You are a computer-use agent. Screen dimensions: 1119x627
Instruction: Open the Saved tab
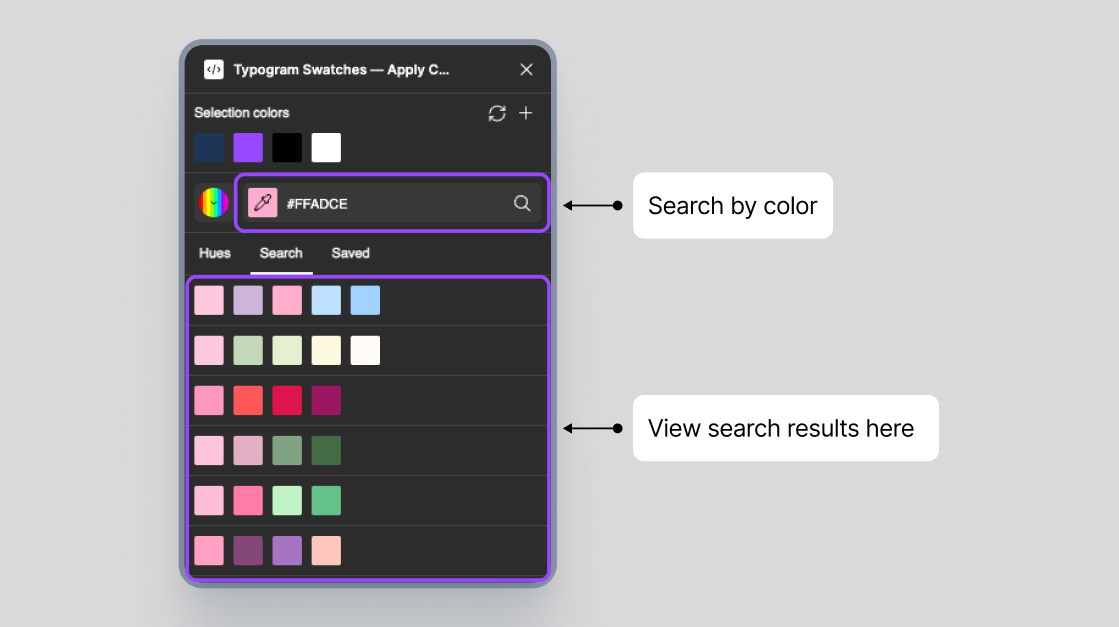351,253
